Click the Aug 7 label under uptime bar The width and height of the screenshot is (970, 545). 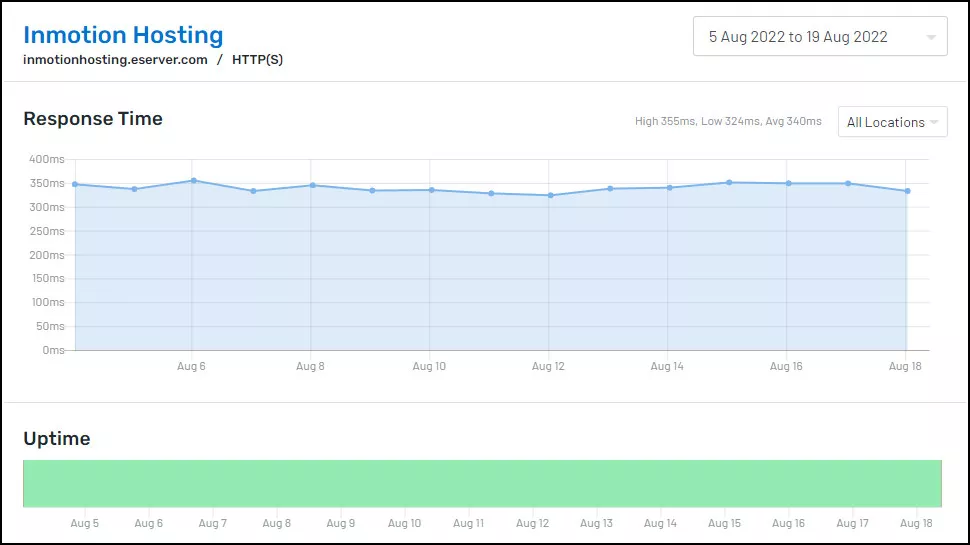(212, 523)
